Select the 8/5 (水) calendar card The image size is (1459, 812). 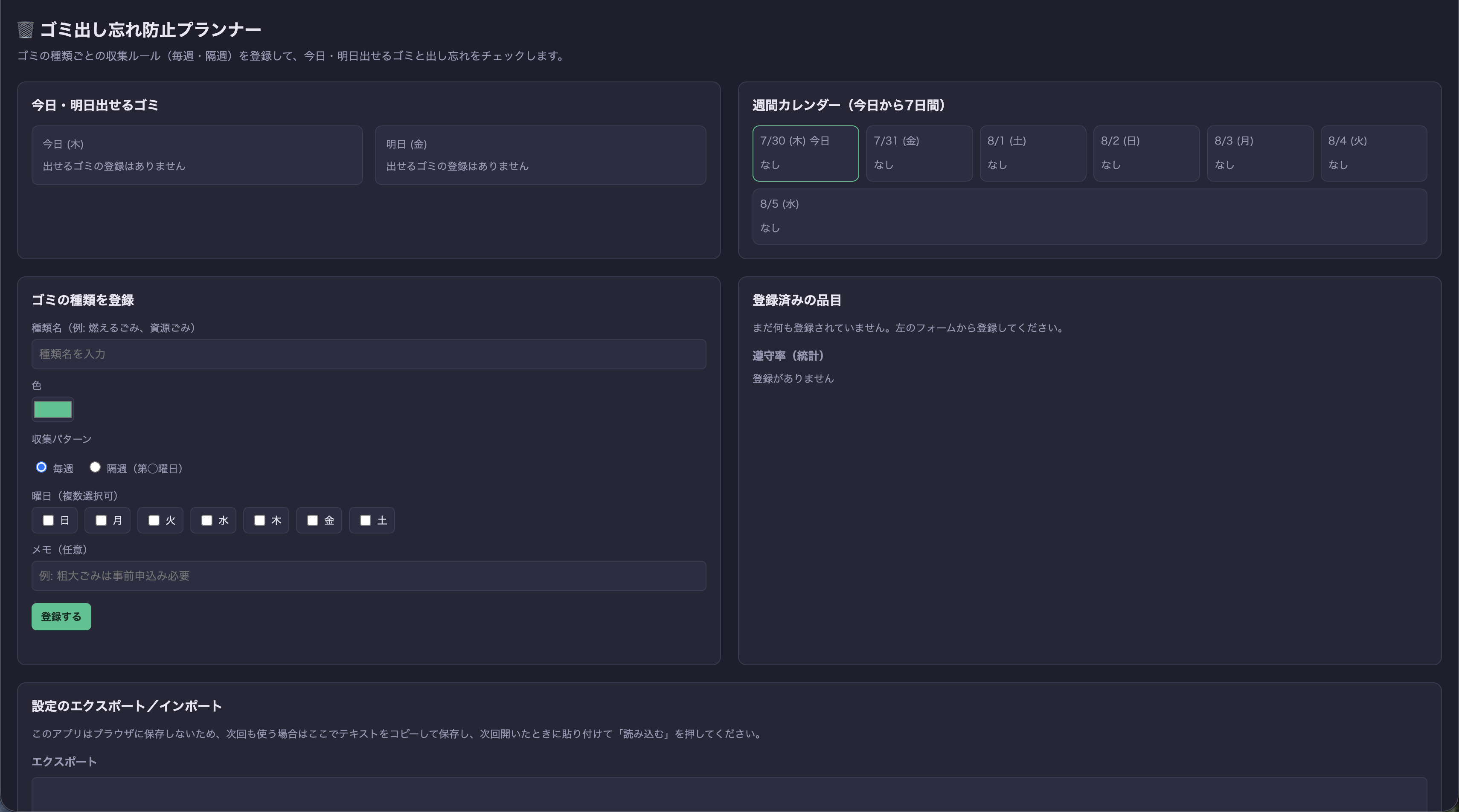(x=1089, y=216)
